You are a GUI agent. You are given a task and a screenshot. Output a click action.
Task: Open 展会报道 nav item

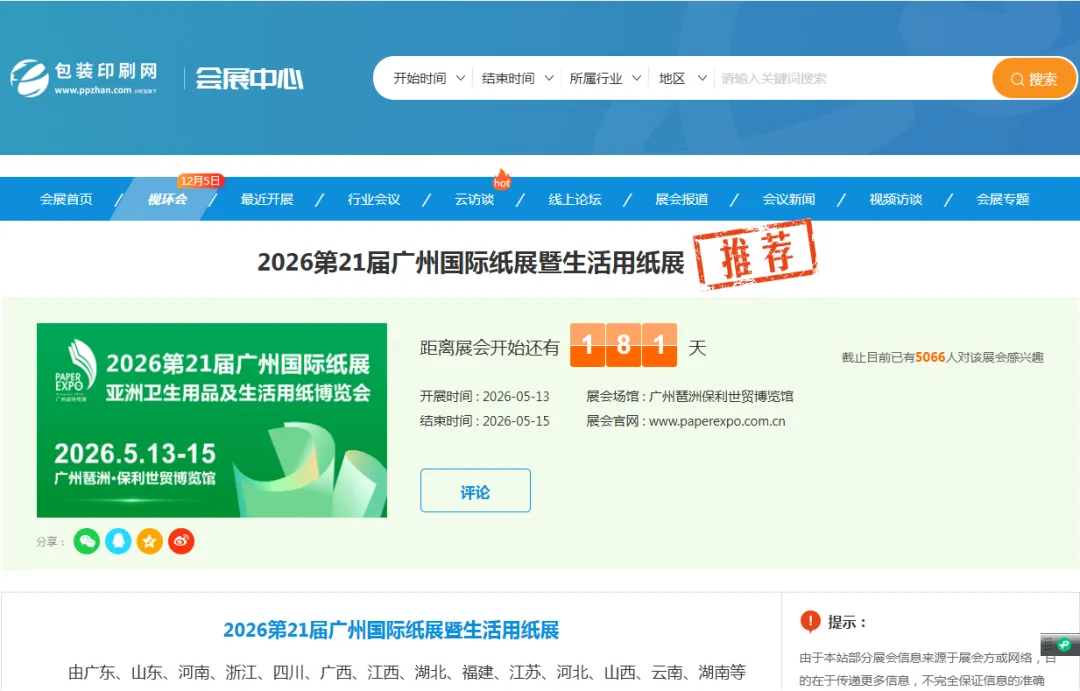click(682, 199)
